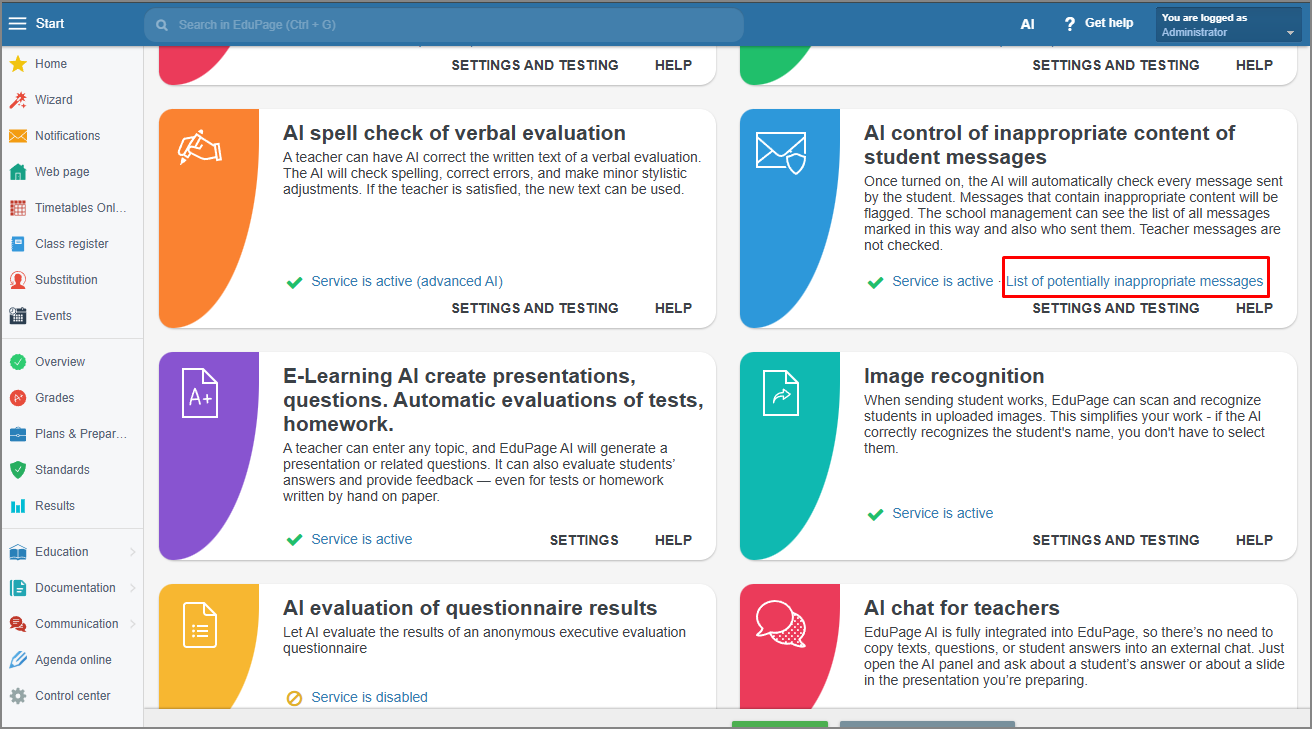Click the Image recognition 'Service is active' status
The height and width of the screenshot is (729, 1312).
[x=942, y=513]
